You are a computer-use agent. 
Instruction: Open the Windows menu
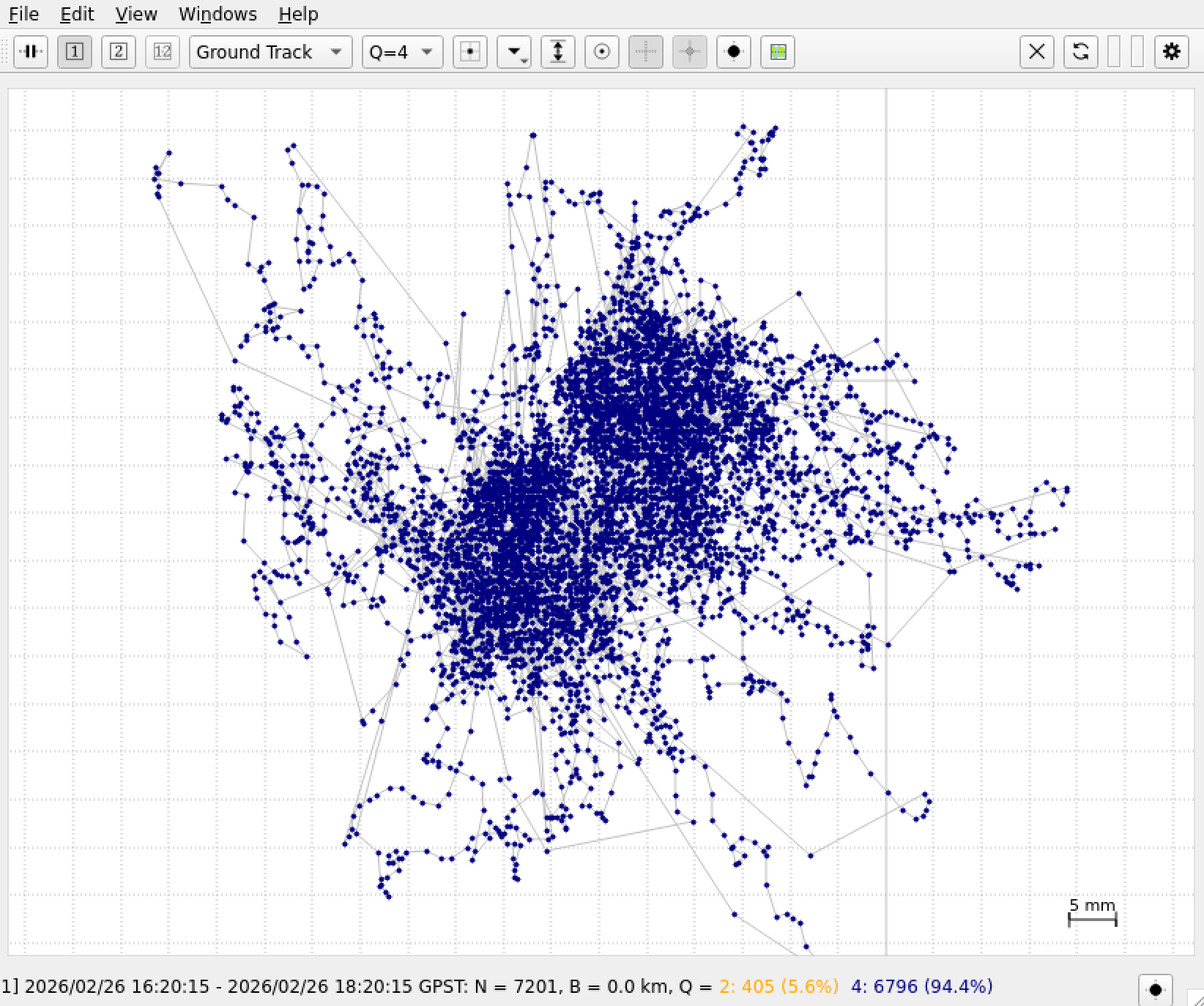coord(218,14)
